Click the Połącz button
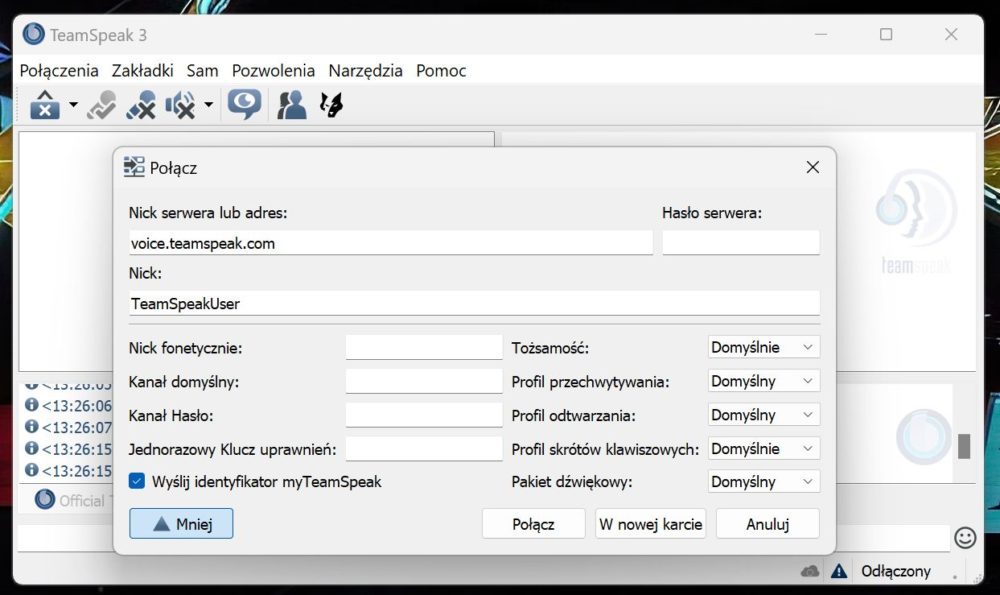 (533, 524)
